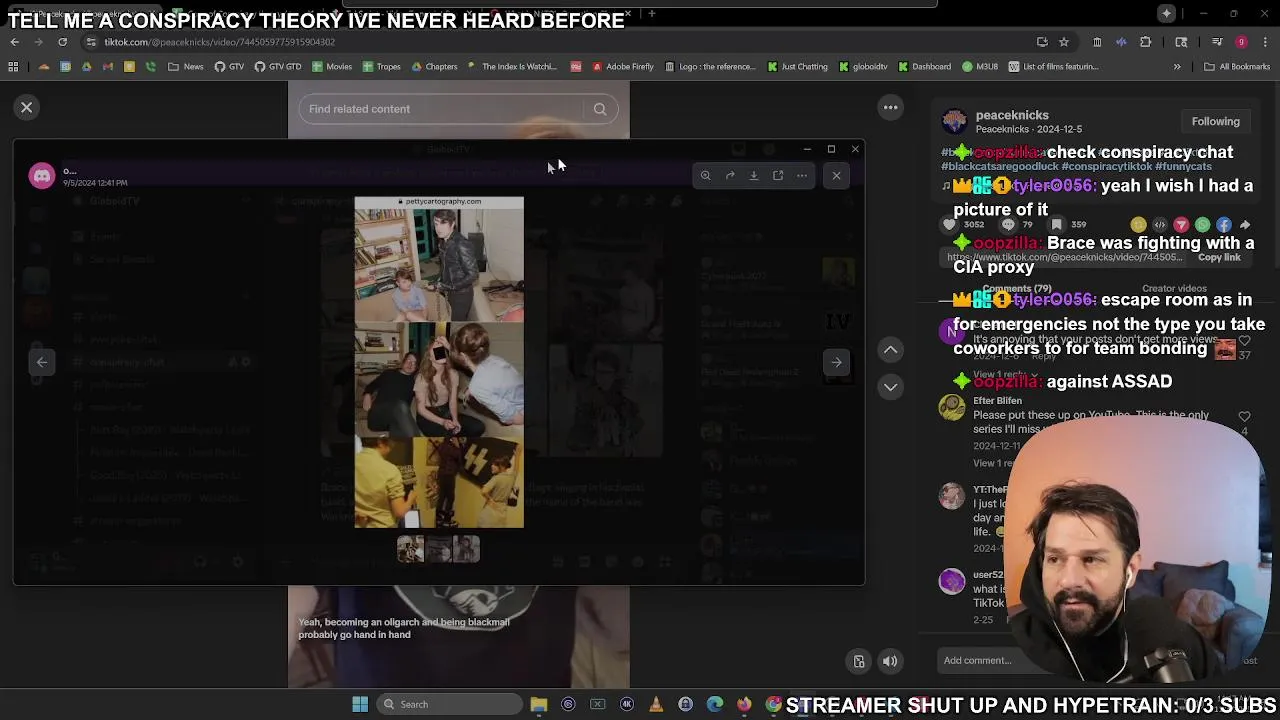Download the image using the download icon

754,175
